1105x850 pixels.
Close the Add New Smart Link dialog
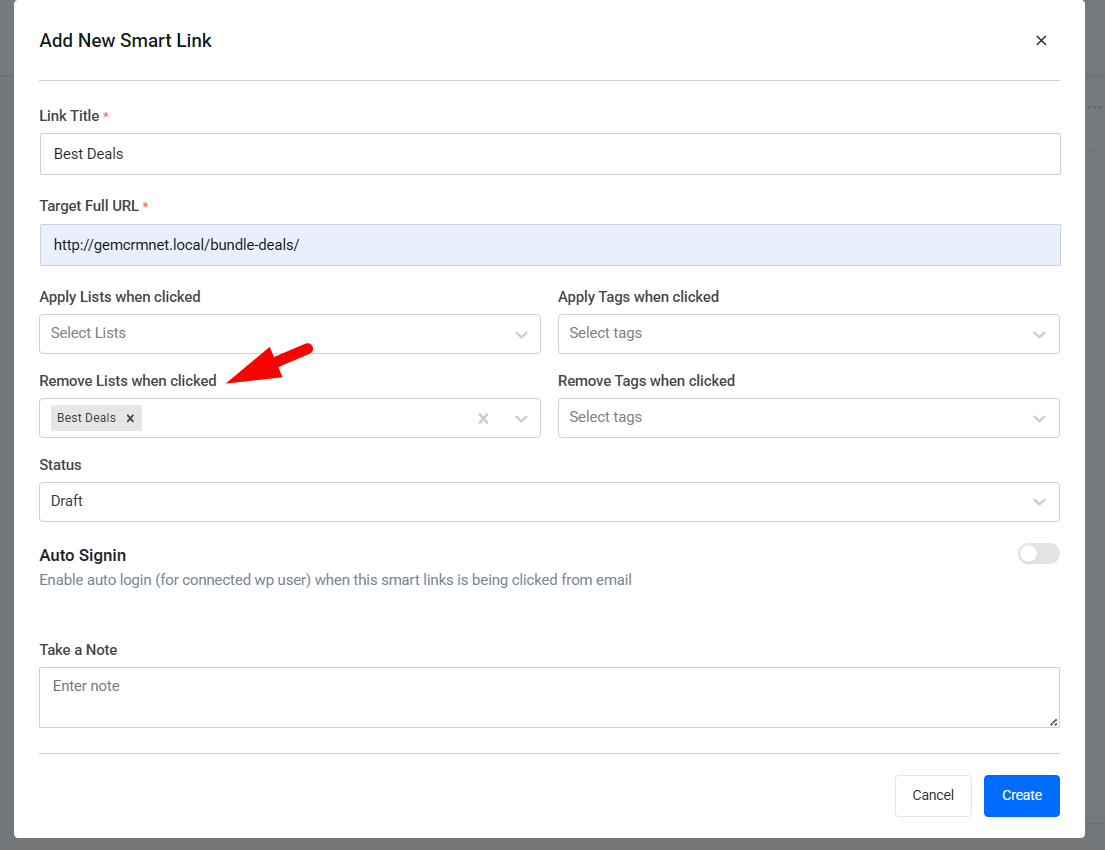coord(1041,41)
